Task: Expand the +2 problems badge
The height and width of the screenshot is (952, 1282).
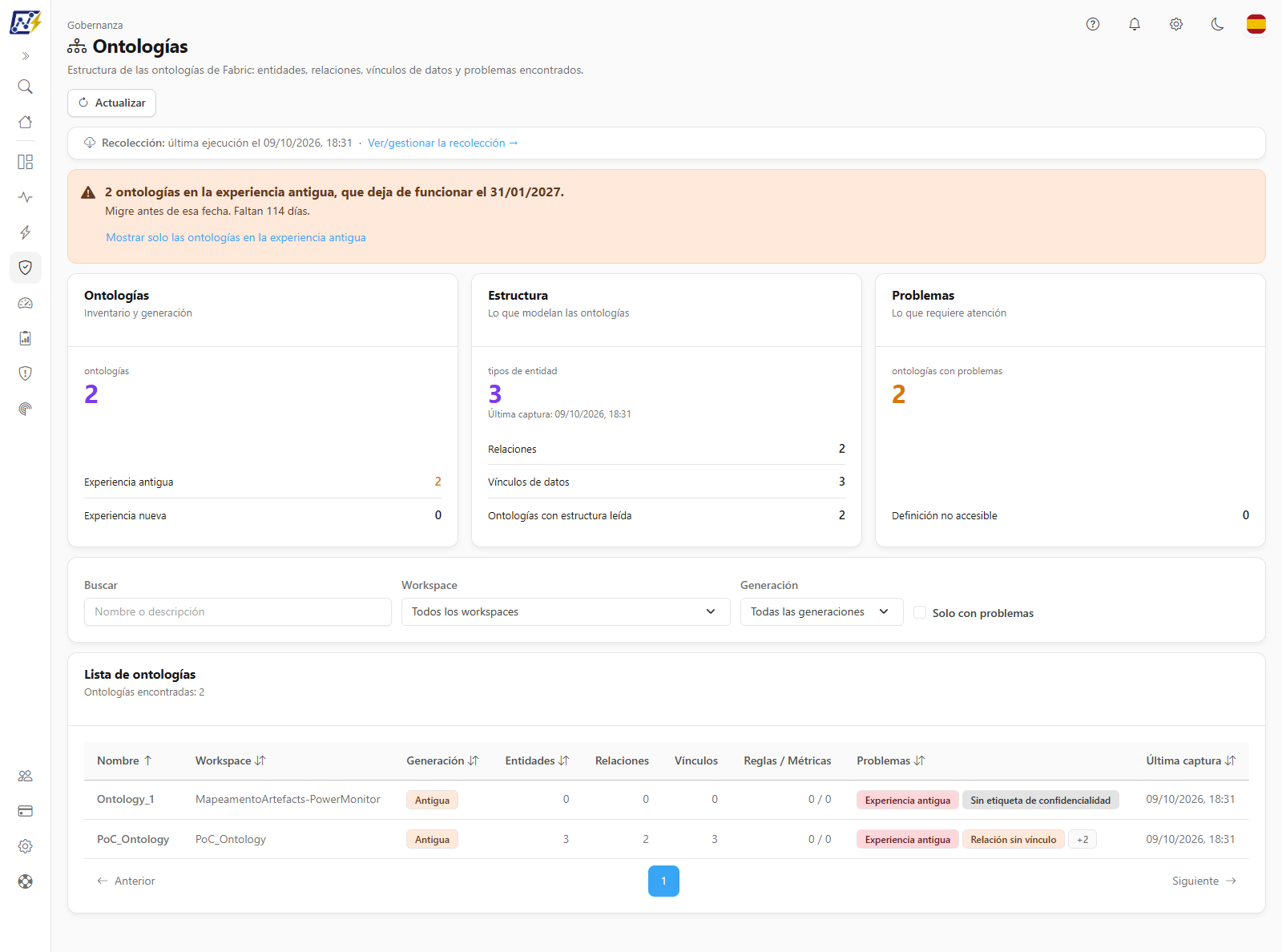Action: (x=1082, y=839)
